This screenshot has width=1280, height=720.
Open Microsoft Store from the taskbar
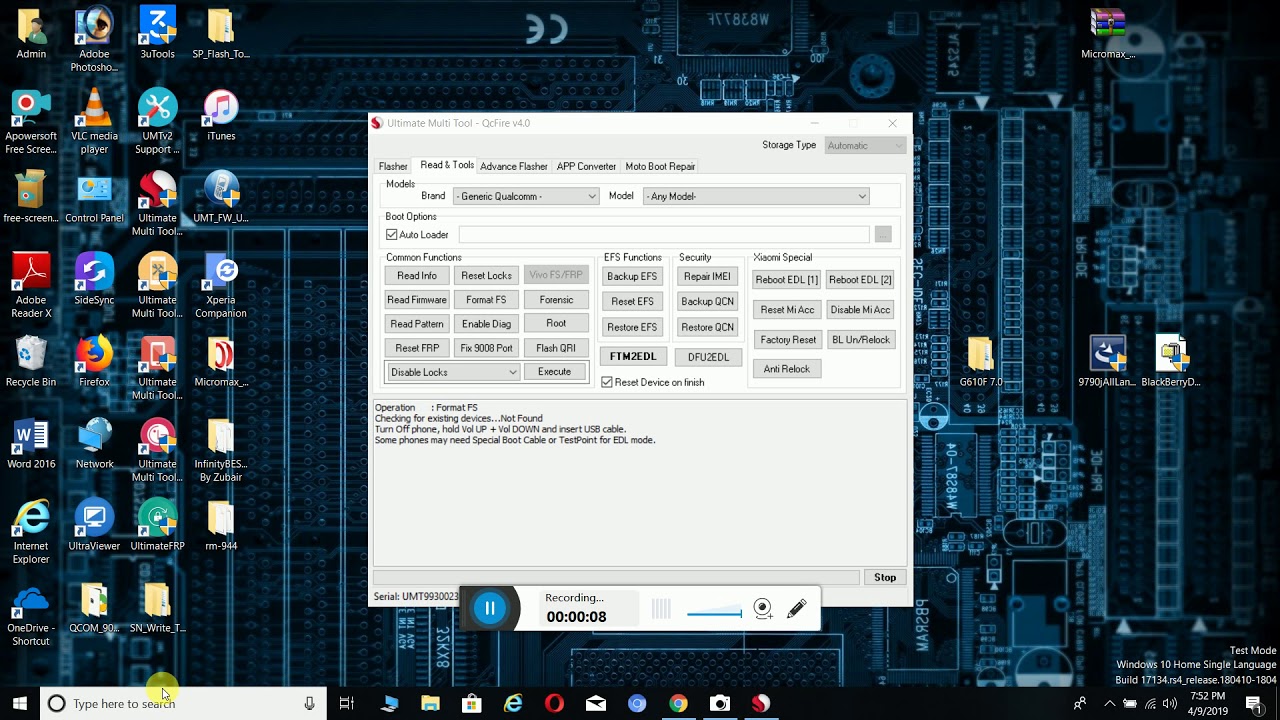(x=471, y=703)
